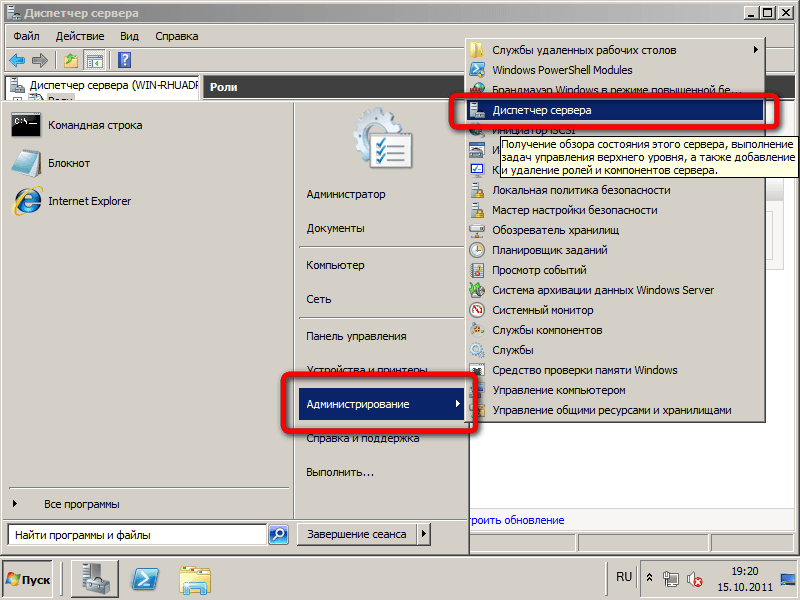Open the Справка menu
The image size is (800, 600).
[177, 36]
